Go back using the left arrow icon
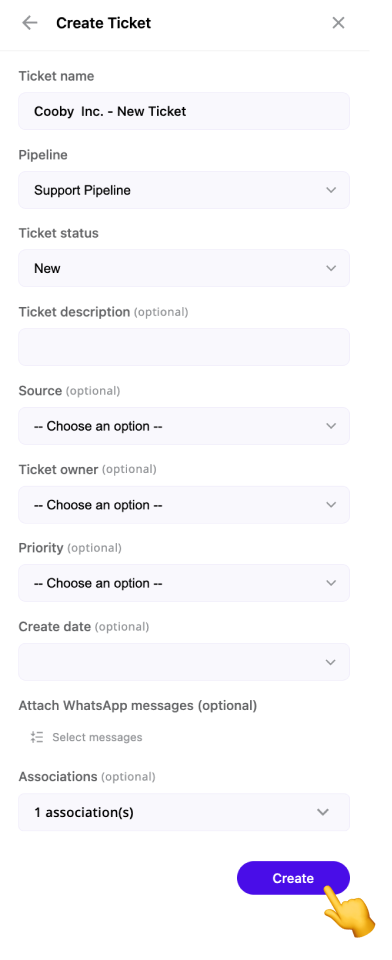The width and height of the screenshot is (392, 960). pyautogui.click(x=29, y=23)
